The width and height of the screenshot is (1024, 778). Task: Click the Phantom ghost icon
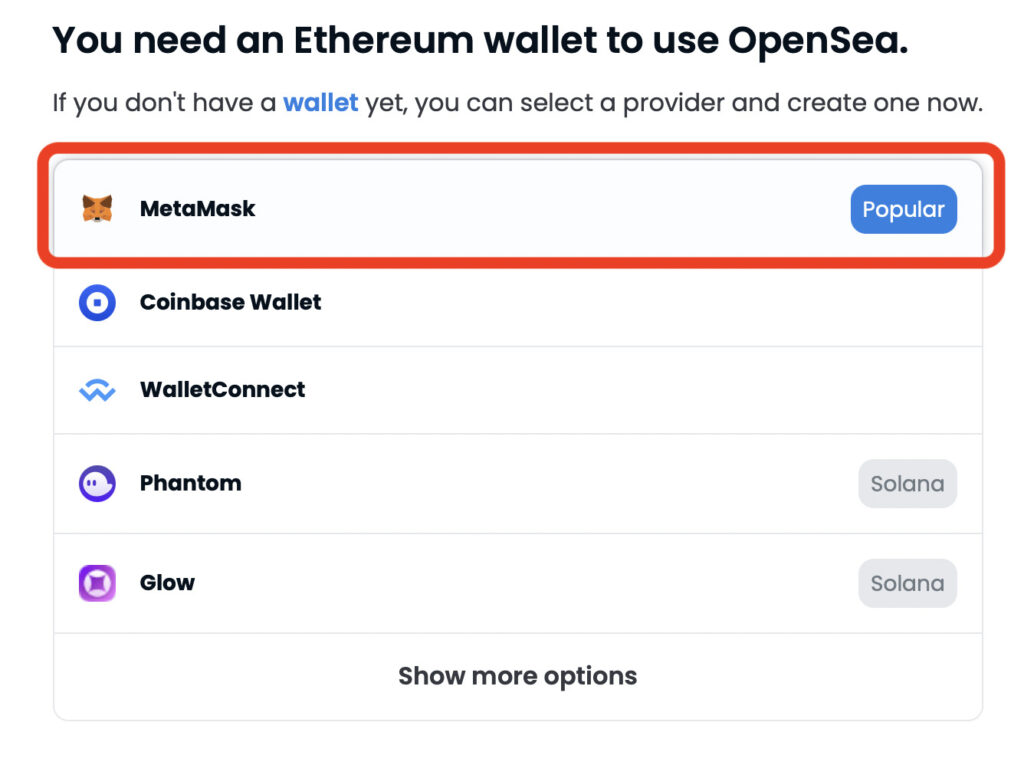pyautogui.click(x=97, y=484)
